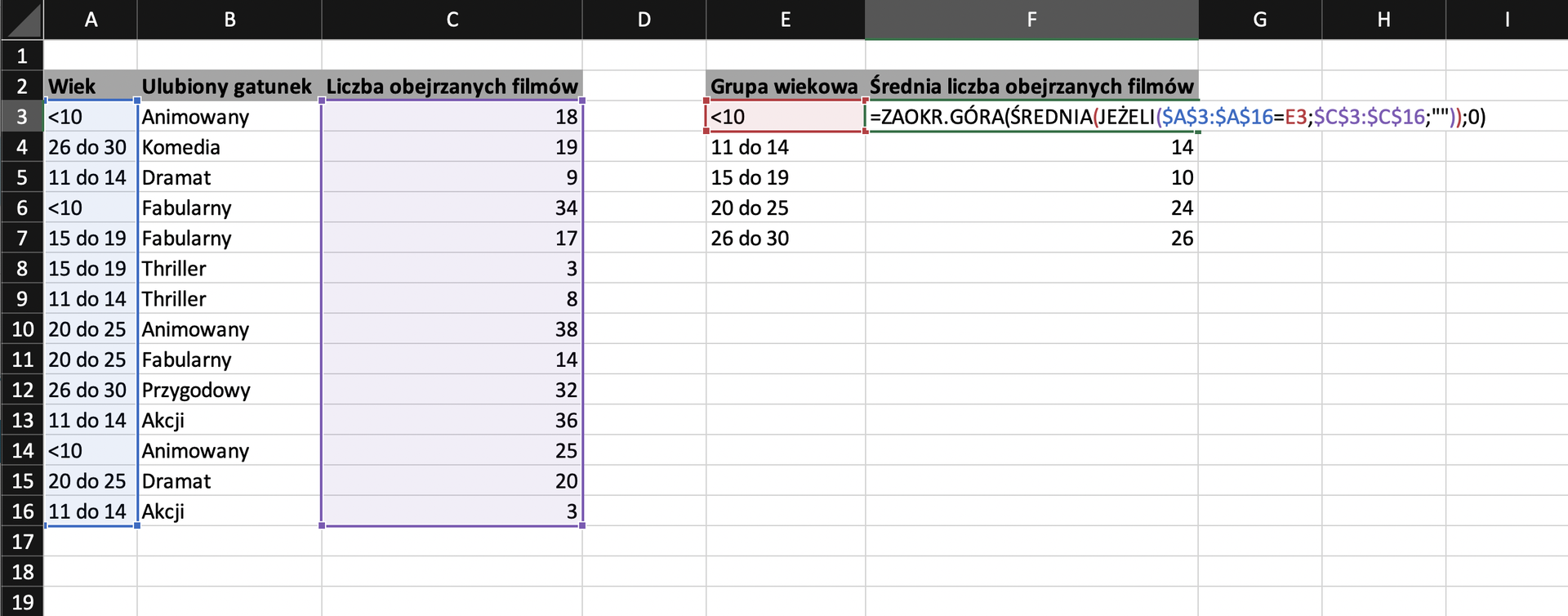Viewport: 1568px width, 616px height.
Task: Select row 1 header
Action: pyautogui.click(x=22, y=56)
